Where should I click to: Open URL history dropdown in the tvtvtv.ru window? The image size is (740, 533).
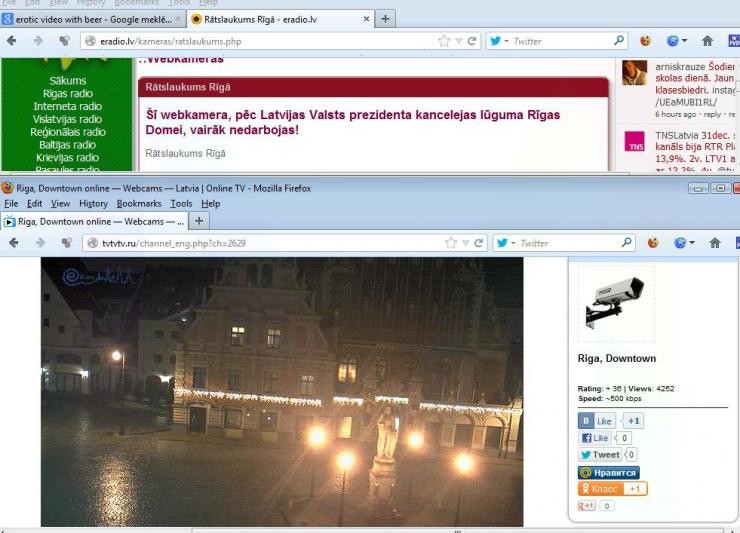click(x=463, y=242)
